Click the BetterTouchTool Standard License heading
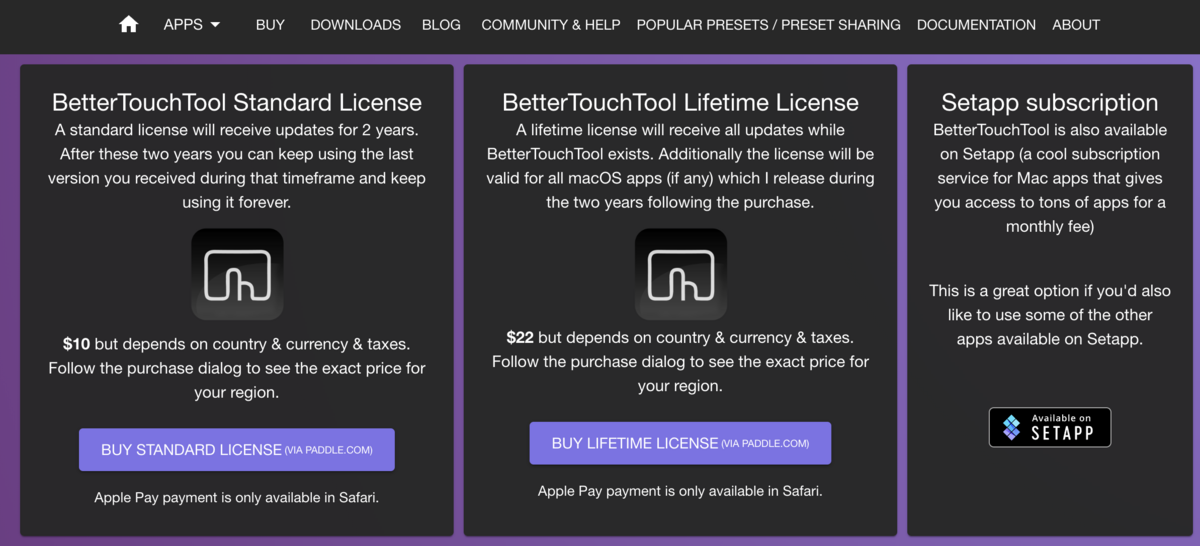 click(237, 102)
